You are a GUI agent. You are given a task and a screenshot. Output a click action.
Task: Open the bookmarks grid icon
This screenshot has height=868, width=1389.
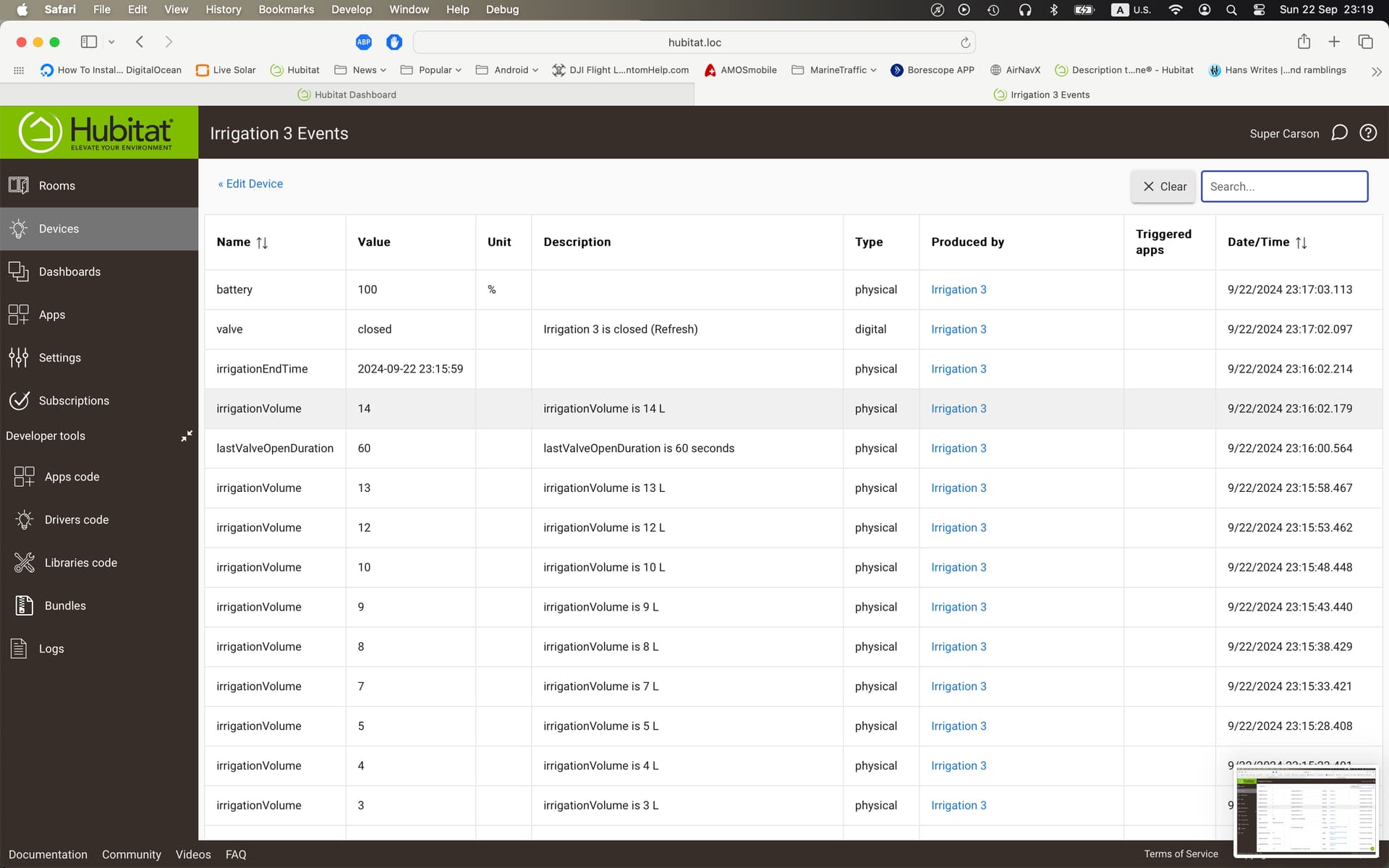click(19, 70)
